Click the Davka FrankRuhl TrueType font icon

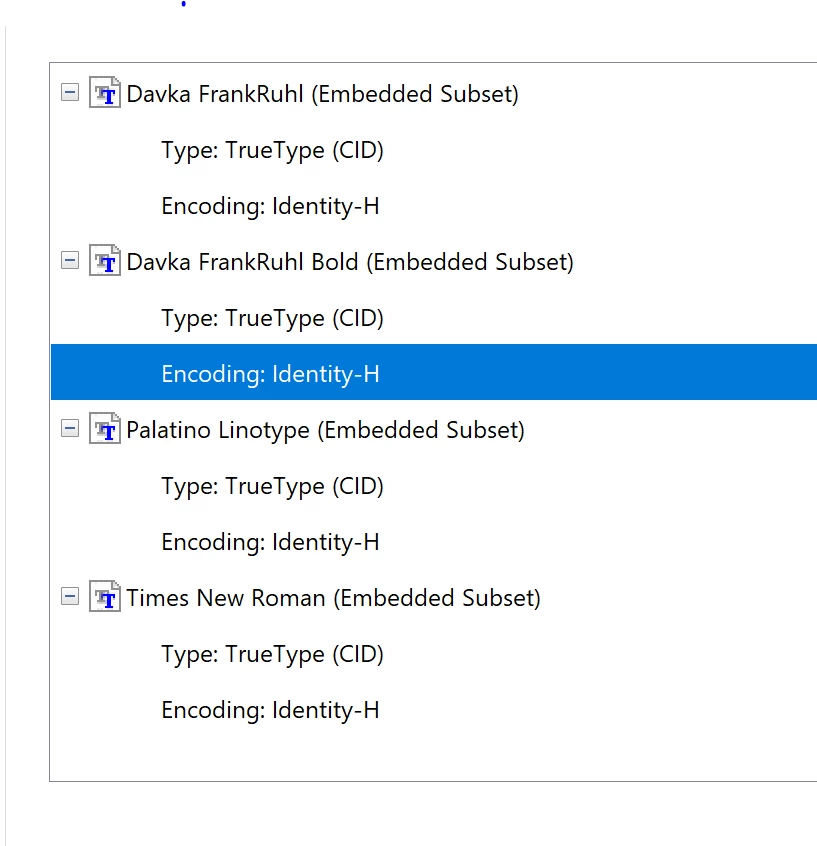click(105, 94)
